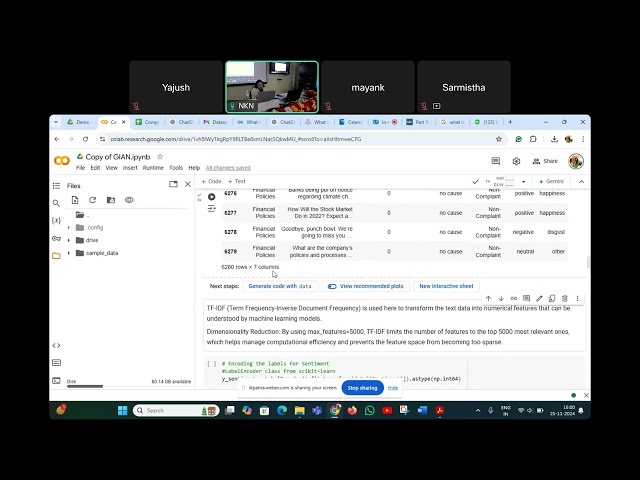Open the Tools menu
640x480 pixels.
point(176,168)
